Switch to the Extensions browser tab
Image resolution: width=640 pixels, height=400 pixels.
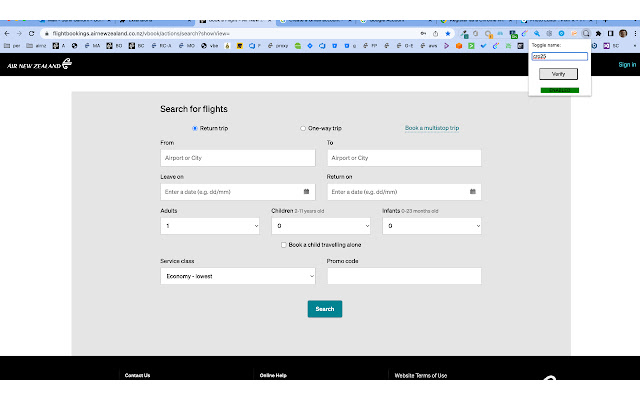(156, 20)
